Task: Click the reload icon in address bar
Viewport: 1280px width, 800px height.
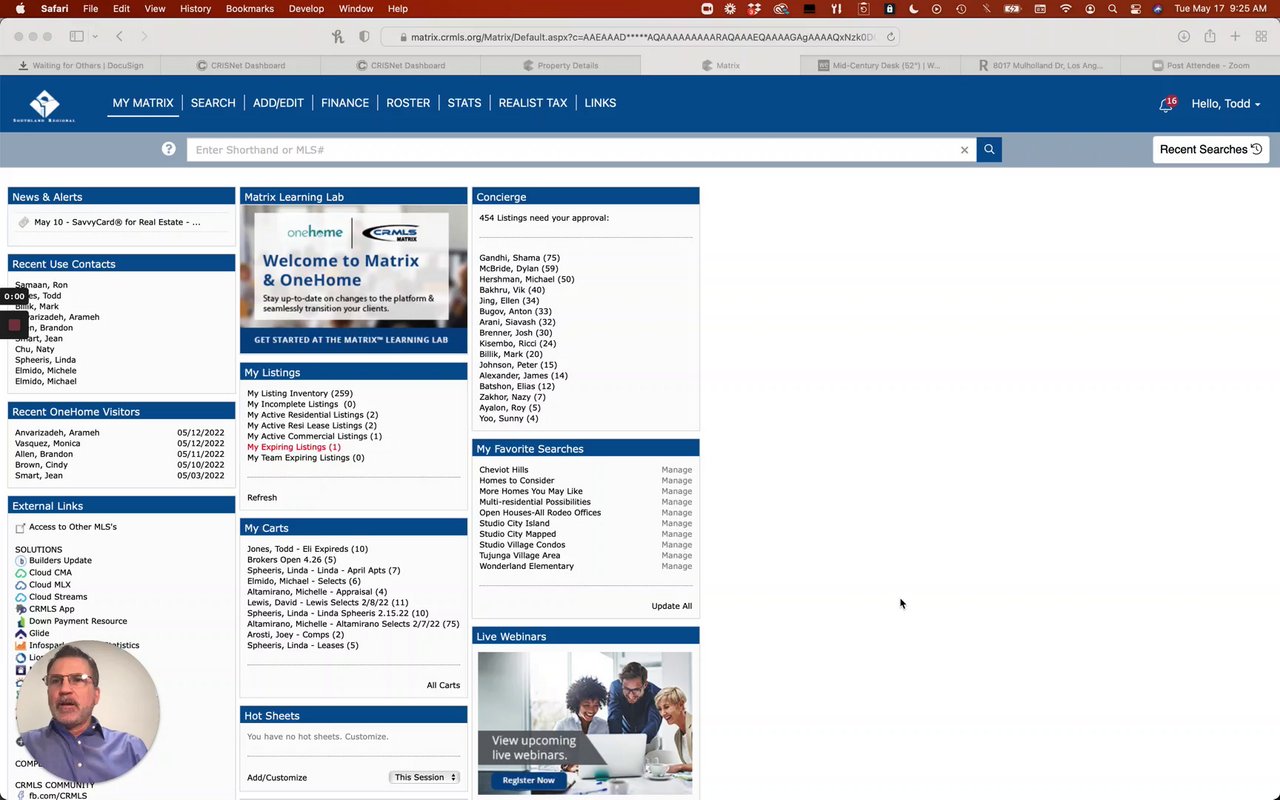Action: (890, 37)
